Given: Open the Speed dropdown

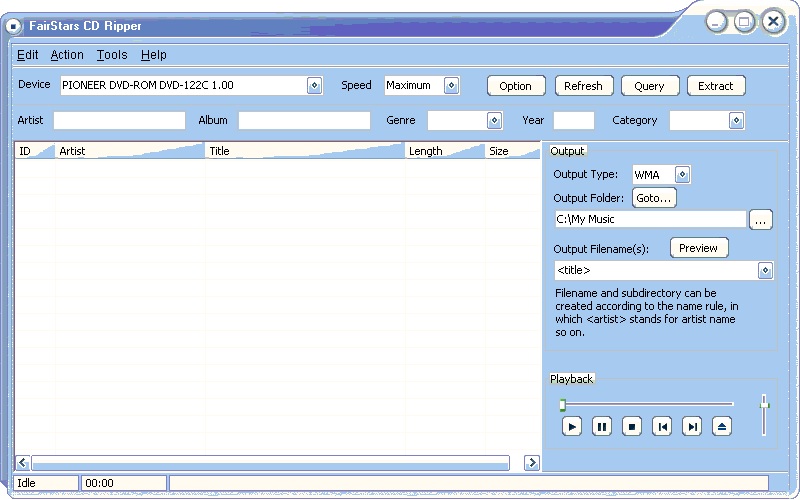Looking at the screenshot, I should 451,86.
